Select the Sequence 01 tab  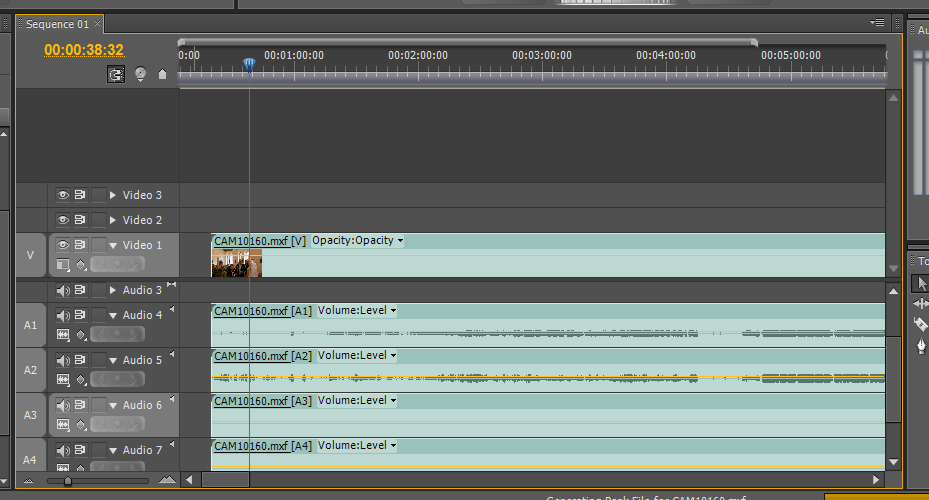coord(57,23)
